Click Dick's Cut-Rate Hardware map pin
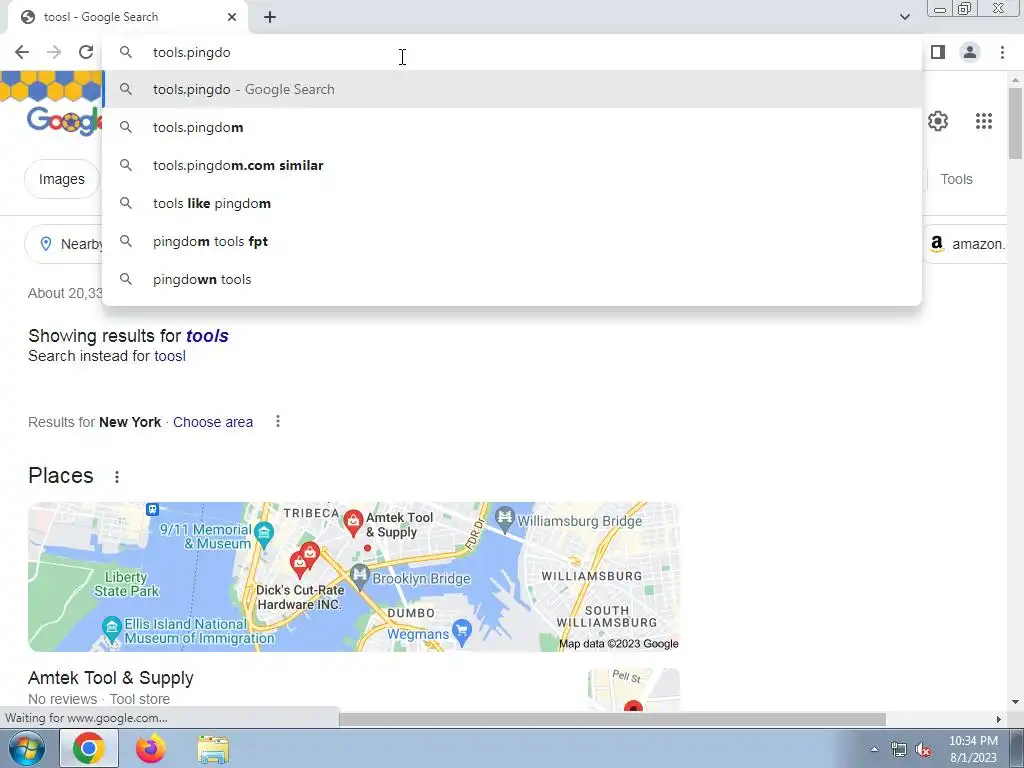The width and height of the screenshot is (1024, 768). point(300,565)
